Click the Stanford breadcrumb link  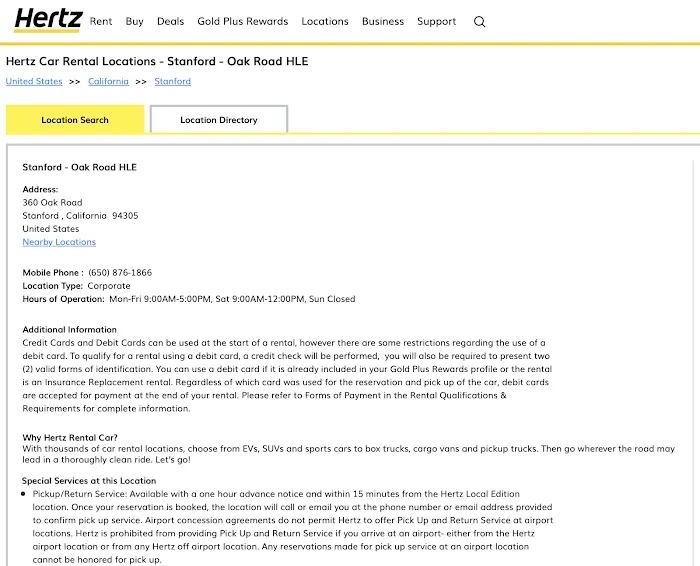point(172,82)
